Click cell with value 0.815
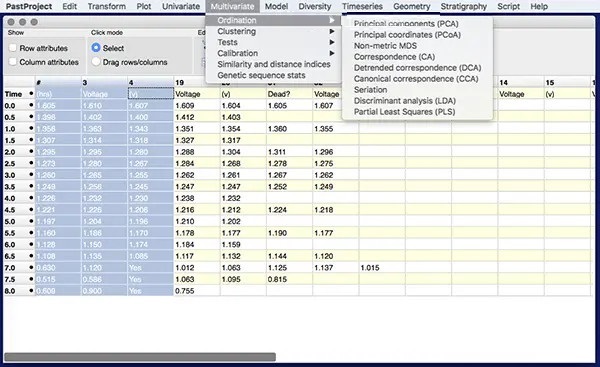600x367 pixels. (289, 279)
